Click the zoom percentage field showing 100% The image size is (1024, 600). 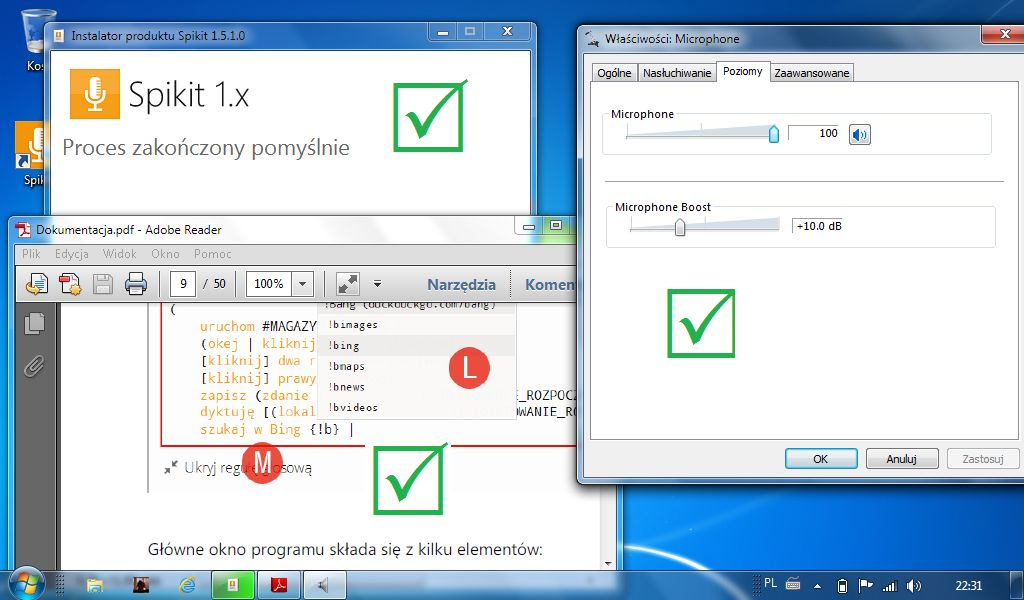click(x=269, y=284)
